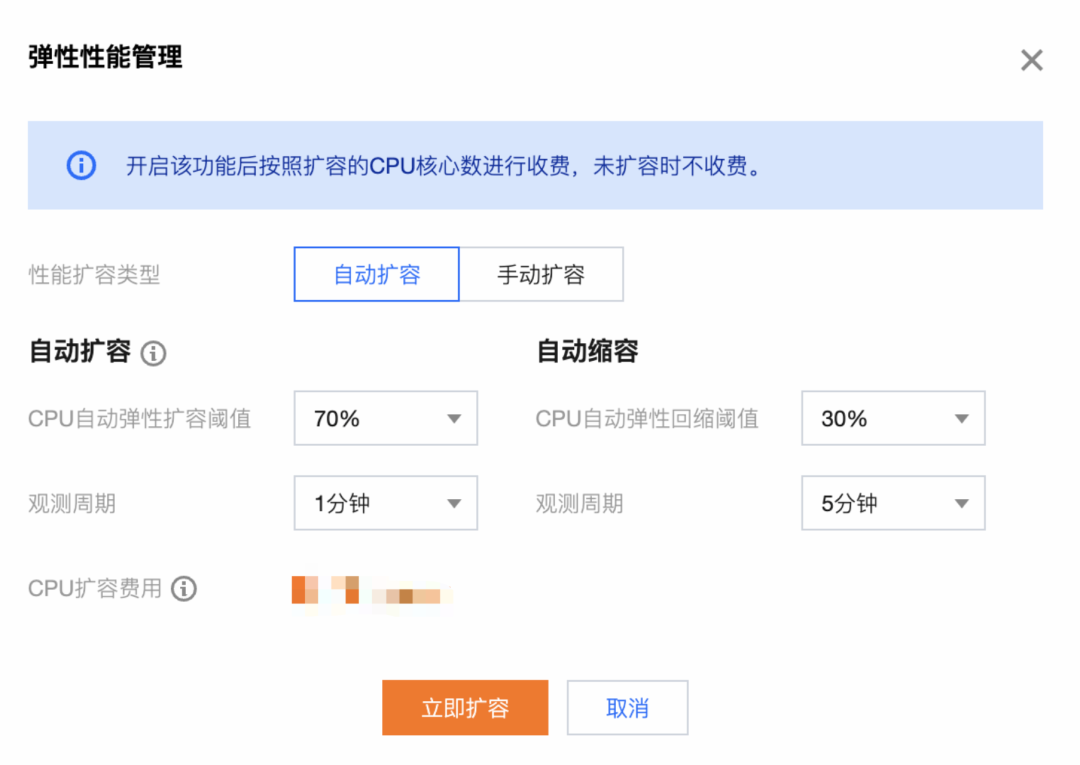Click the info icon beside the 自动扩容 heading
The image size is (1080, 765).
click(x=153, y=353)
